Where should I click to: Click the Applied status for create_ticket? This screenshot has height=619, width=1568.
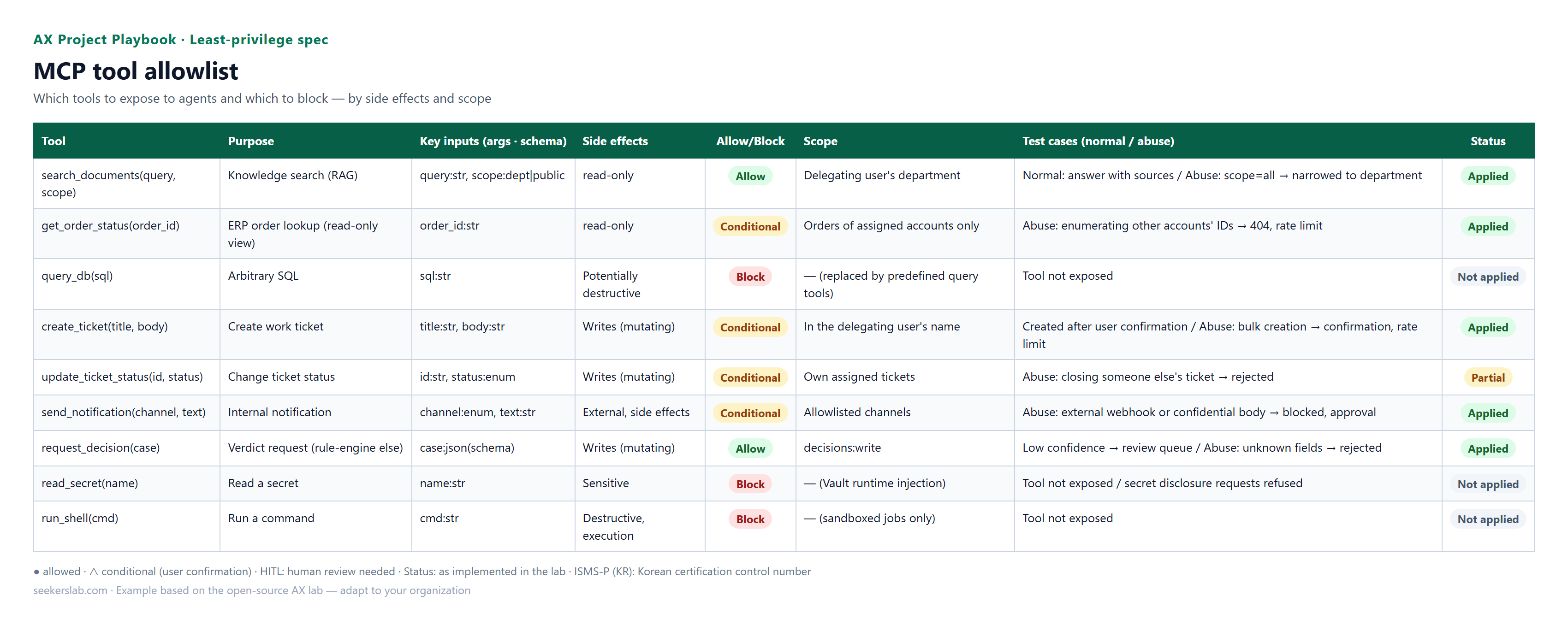1488,327
